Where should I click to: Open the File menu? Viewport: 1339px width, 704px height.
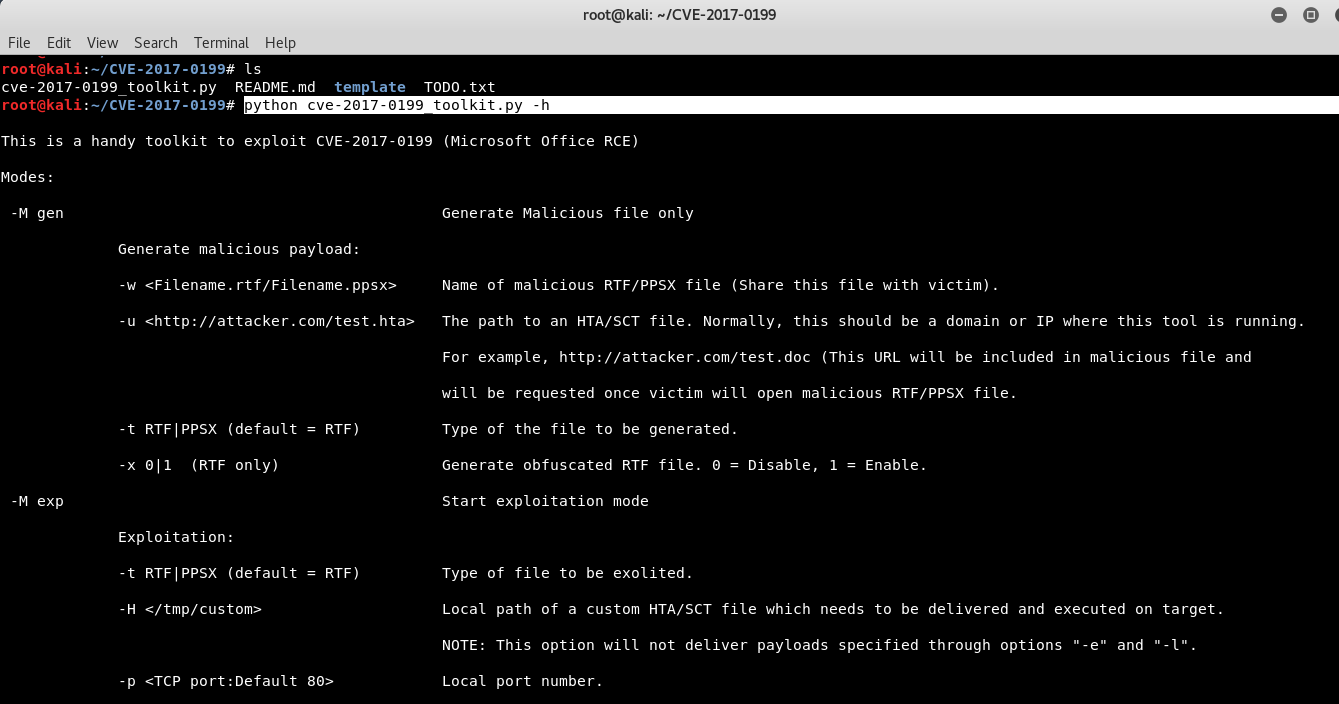point(19,43)
